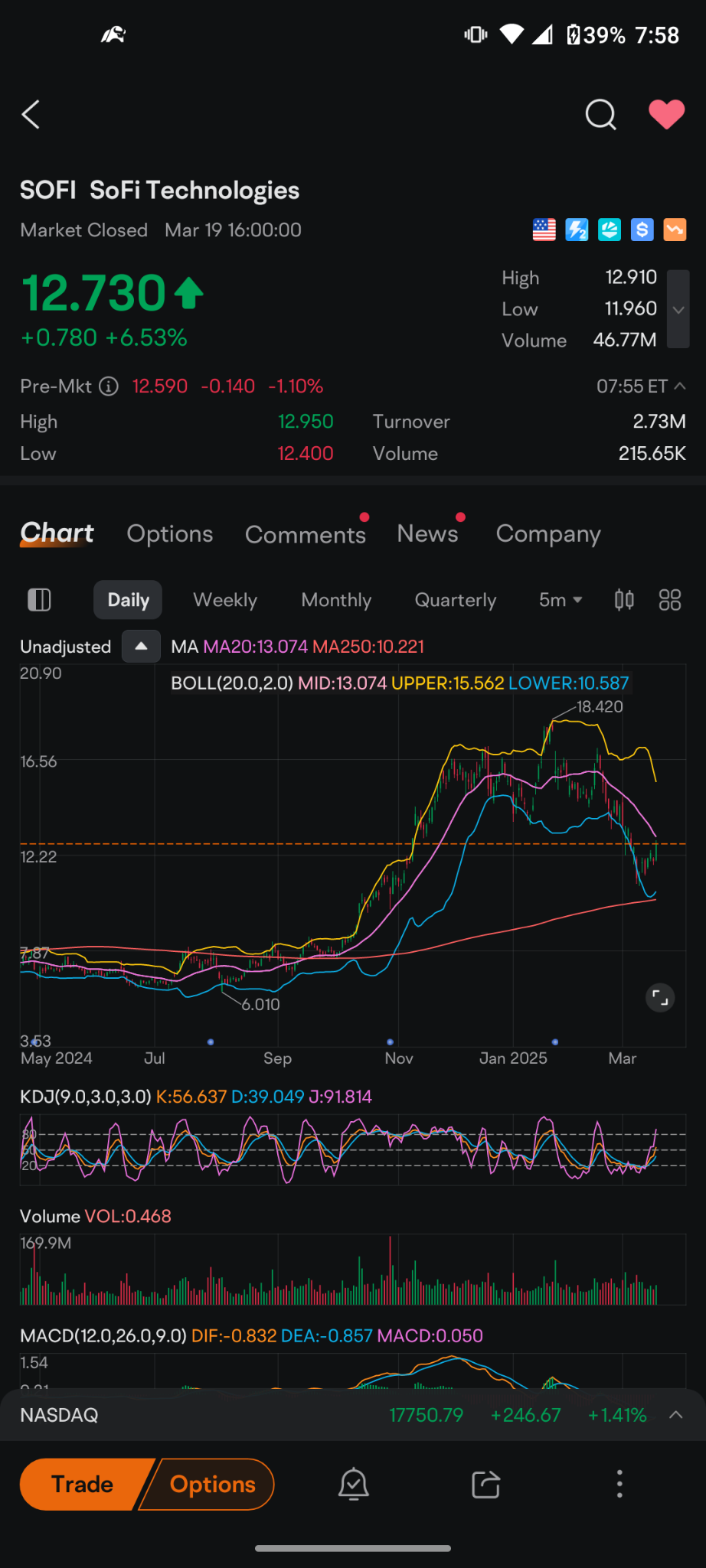Tap the UPPER:15.562 Bollinger value
This screenshot has width=706, height=1568.
pyautogui.click(x=448, y=683)
